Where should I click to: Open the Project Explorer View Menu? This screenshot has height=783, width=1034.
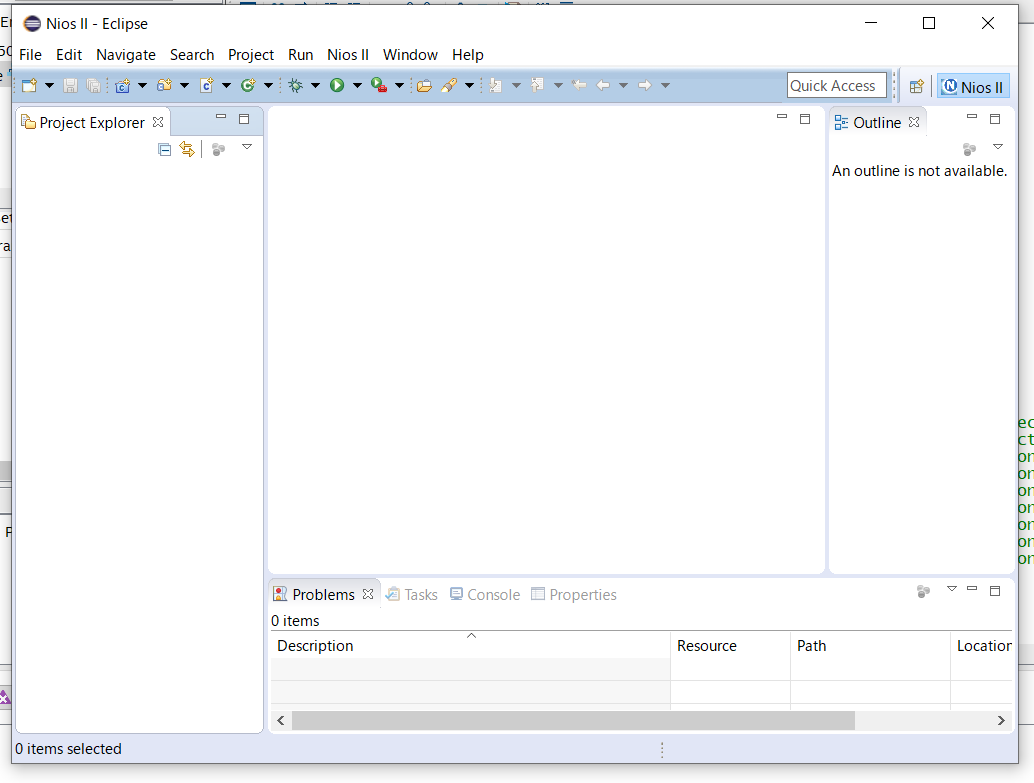247,147
